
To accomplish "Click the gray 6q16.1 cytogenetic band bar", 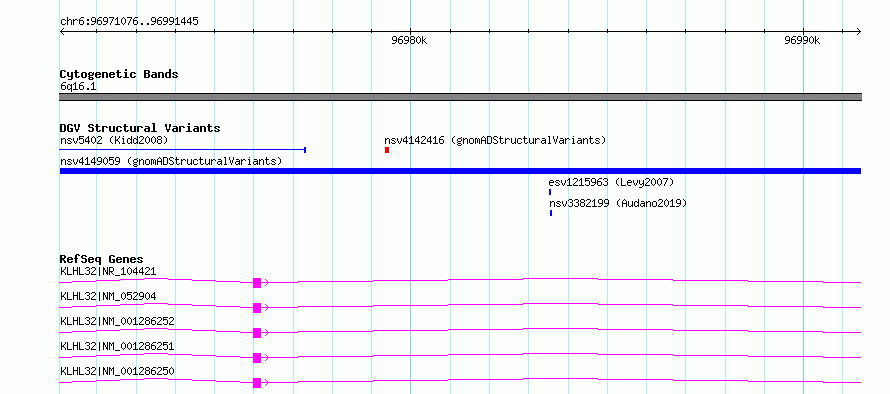I will (460, 97).
